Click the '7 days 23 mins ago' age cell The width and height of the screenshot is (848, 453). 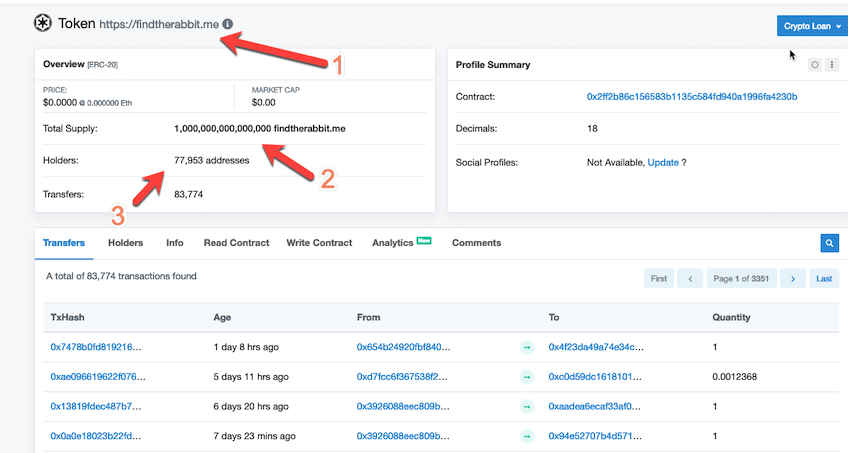tap(254, 436)
